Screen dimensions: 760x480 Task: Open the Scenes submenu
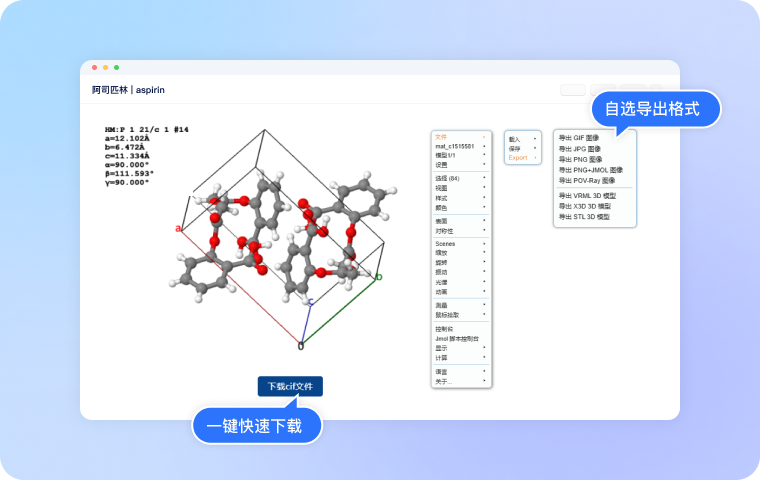tap(445, 243)
